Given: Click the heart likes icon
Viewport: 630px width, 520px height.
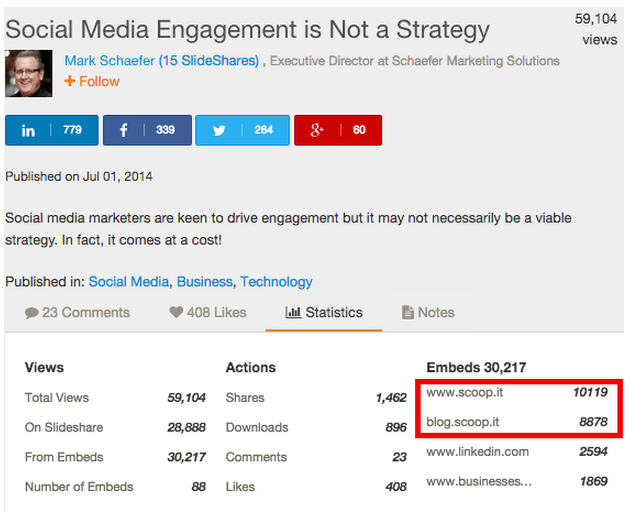Looking at the screenshot, I should (176, 312).
